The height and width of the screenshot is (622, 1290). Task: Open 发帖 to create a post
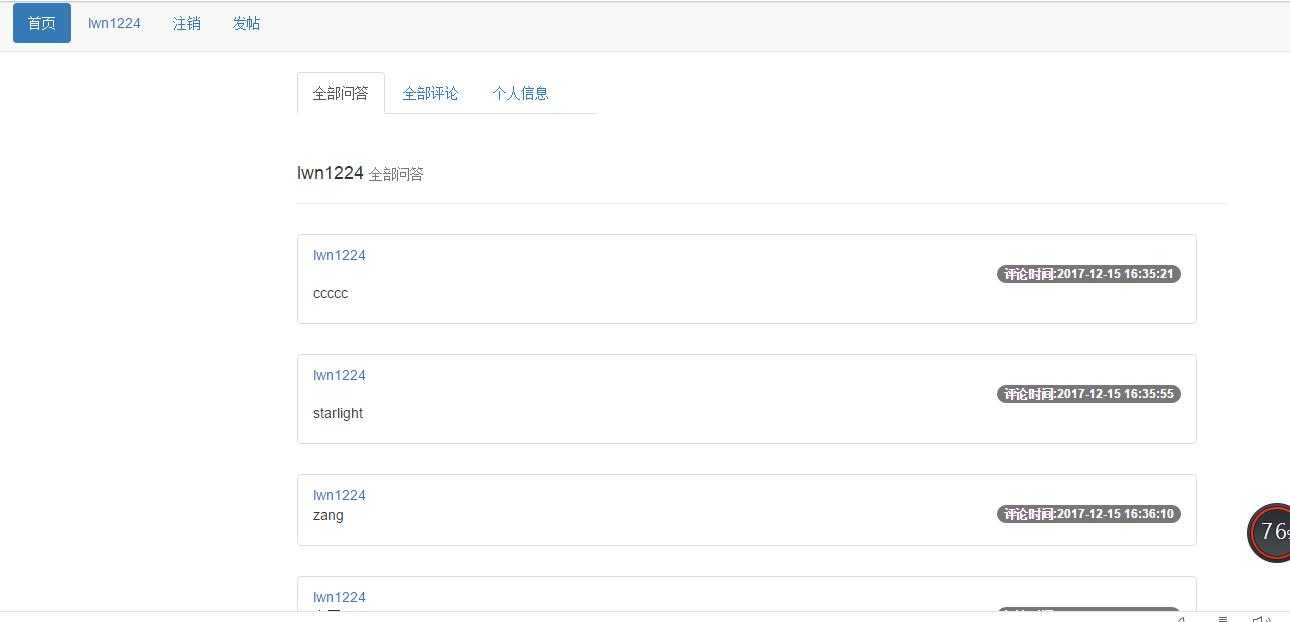pos(246,23)
